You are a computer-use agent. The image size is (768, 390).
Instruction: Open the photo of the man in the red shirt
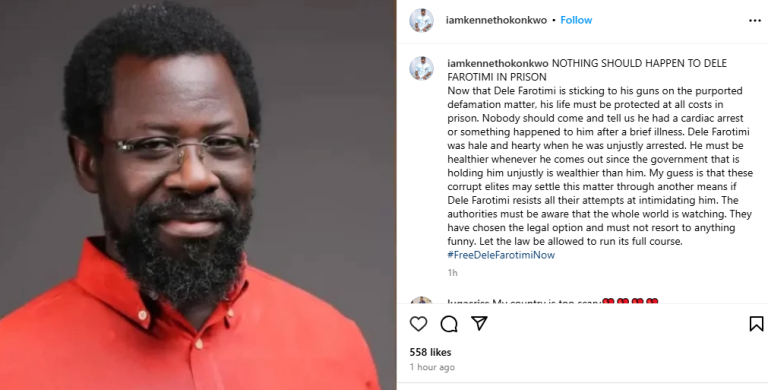point(198,195)
